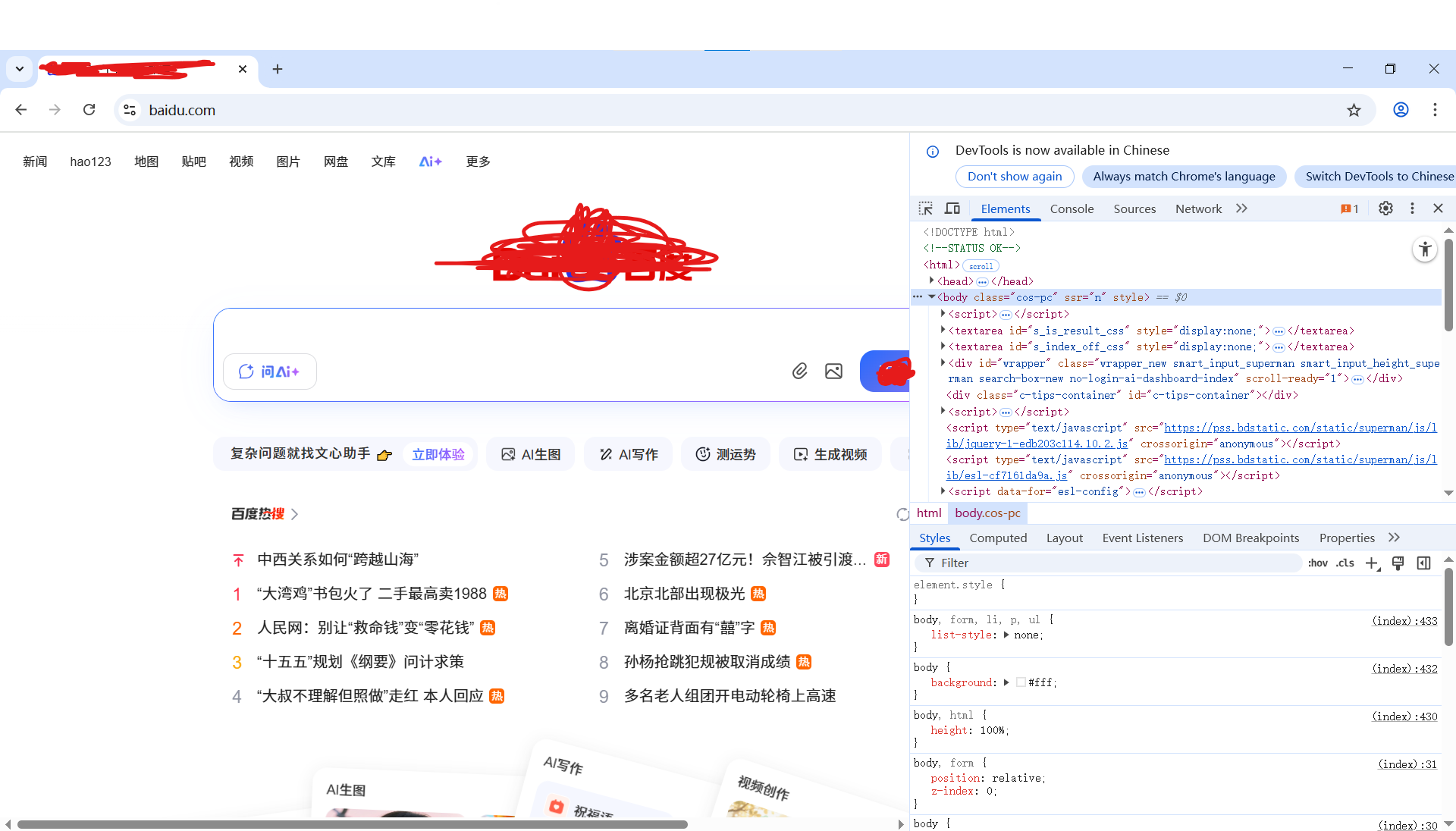Click the new style rule plus icon
1456x831 pixels.
tap(1373, 564)
